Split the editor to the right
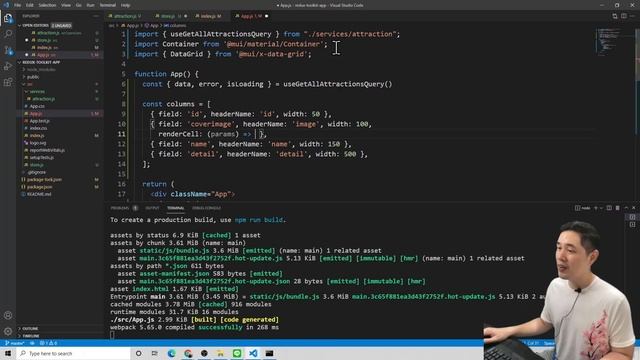The width and height of the screenshot is (640, 360). click(x=624, y=16)
